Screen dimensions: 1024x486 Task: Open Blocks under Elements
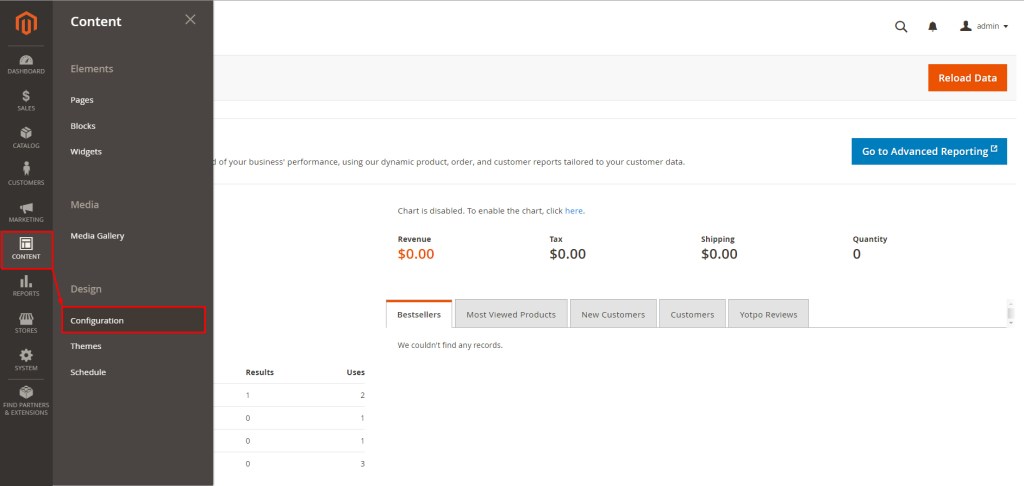83,125
